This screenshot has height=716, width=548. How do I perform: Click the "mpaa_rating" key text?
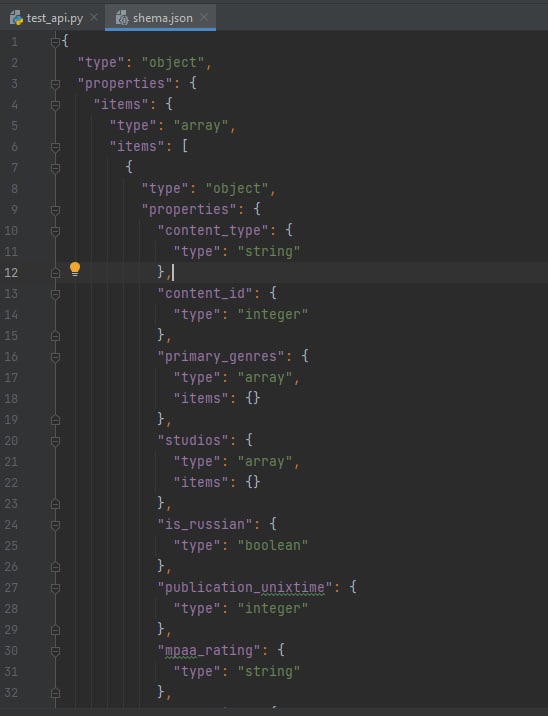click(209, 651)
